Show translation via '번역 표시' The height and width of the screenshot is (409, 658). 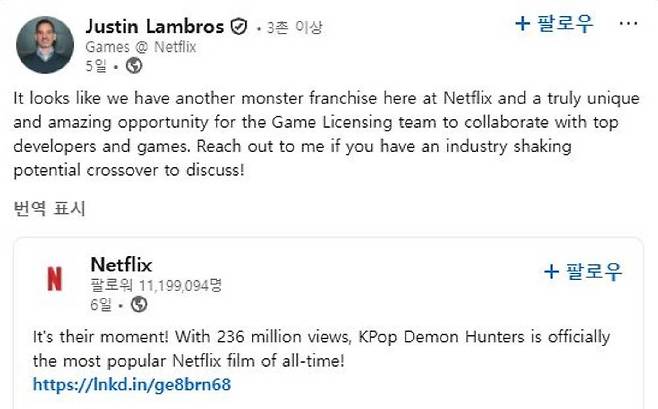(x=49, y=209)
